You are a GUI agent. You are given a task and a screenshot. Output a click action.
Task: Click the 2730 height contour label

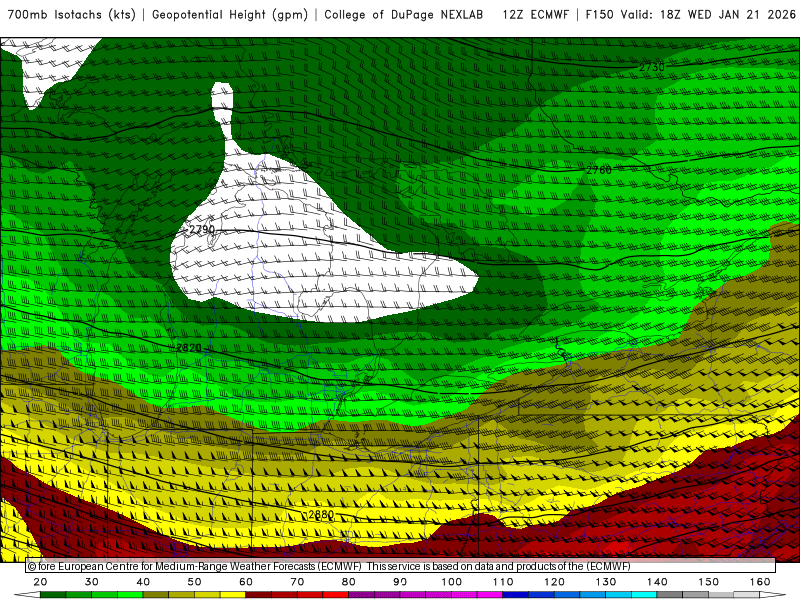tap(652, 67)
